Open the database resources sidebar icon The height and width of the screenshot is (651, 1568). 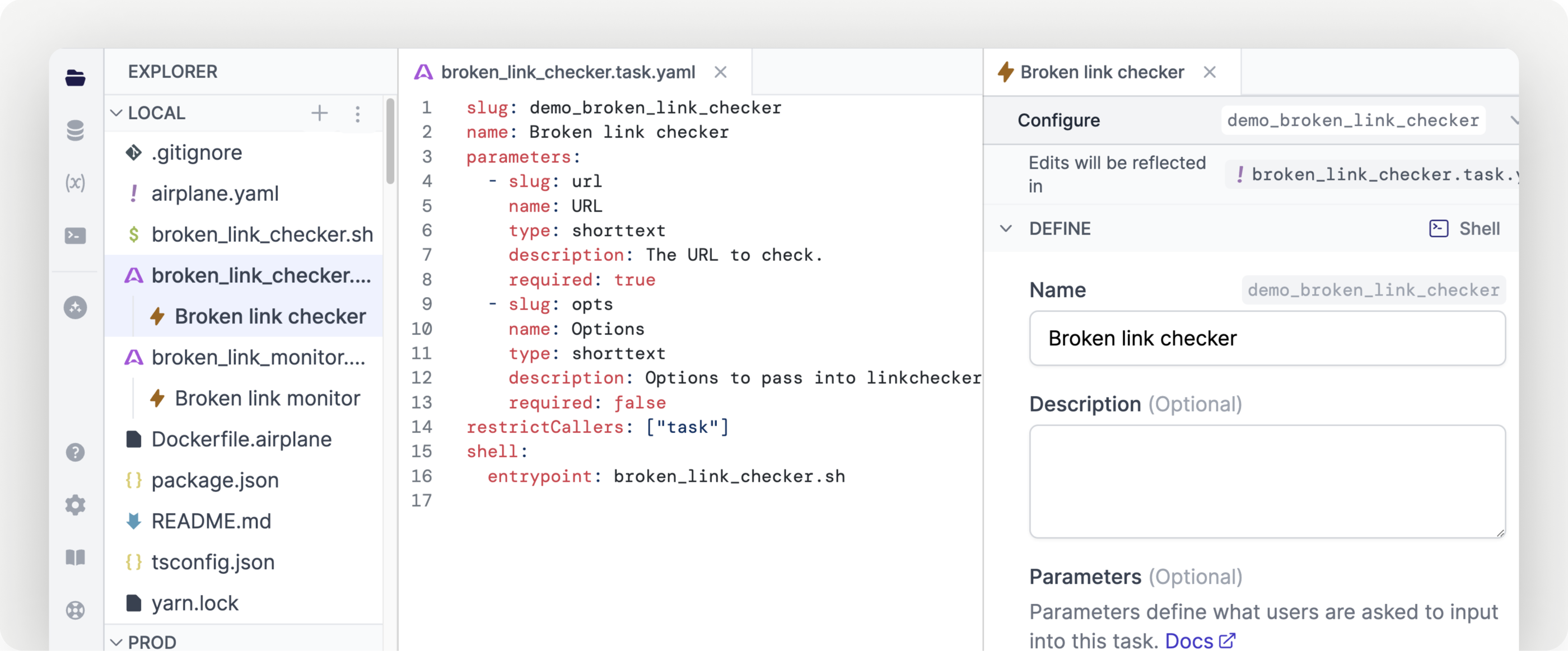pyautogui.click(x=75, y=130)
